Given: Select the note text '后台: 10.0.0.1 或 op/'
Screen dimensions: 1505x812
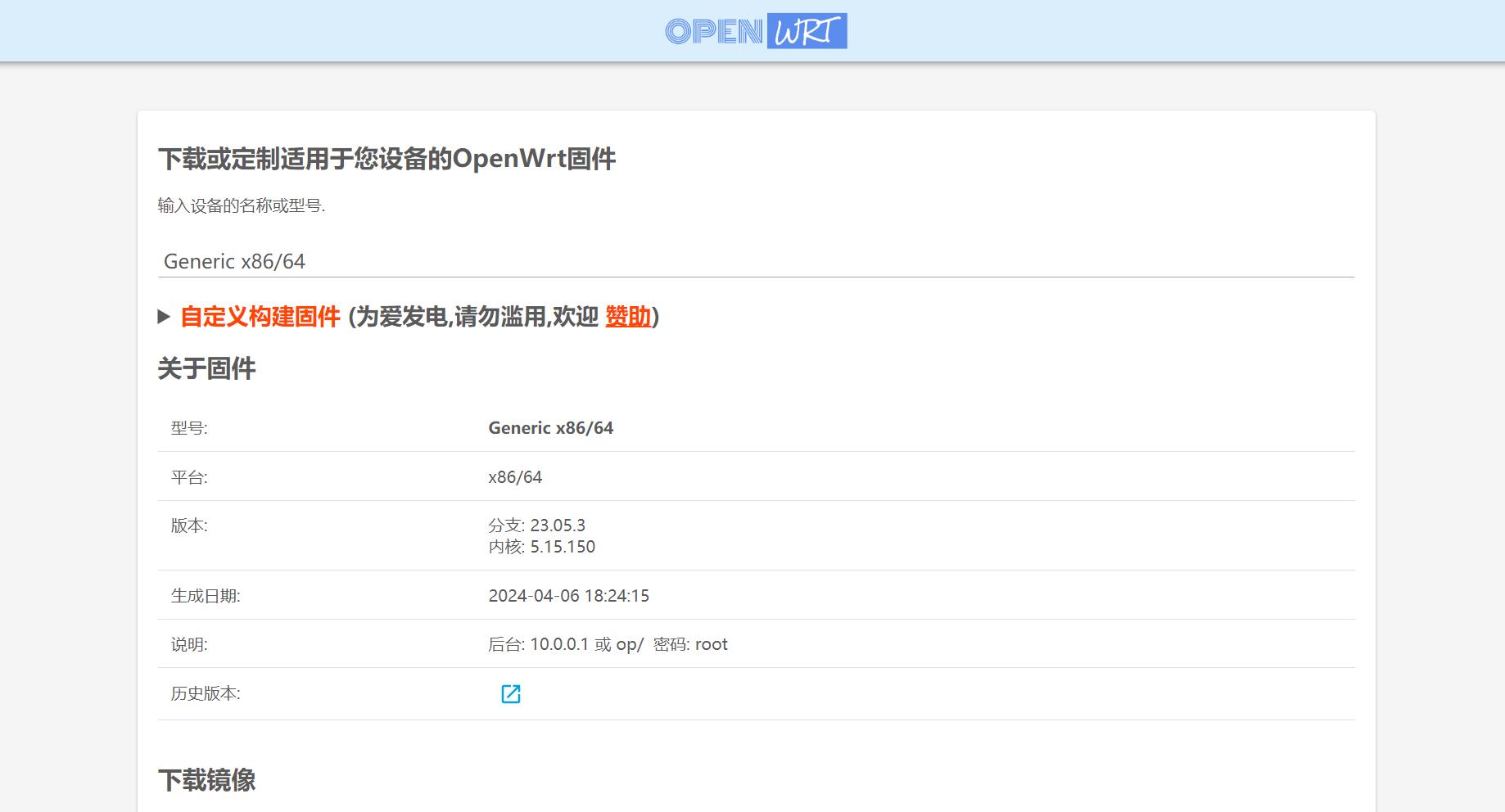Looking at the screenshot, I should click(567, 644).
